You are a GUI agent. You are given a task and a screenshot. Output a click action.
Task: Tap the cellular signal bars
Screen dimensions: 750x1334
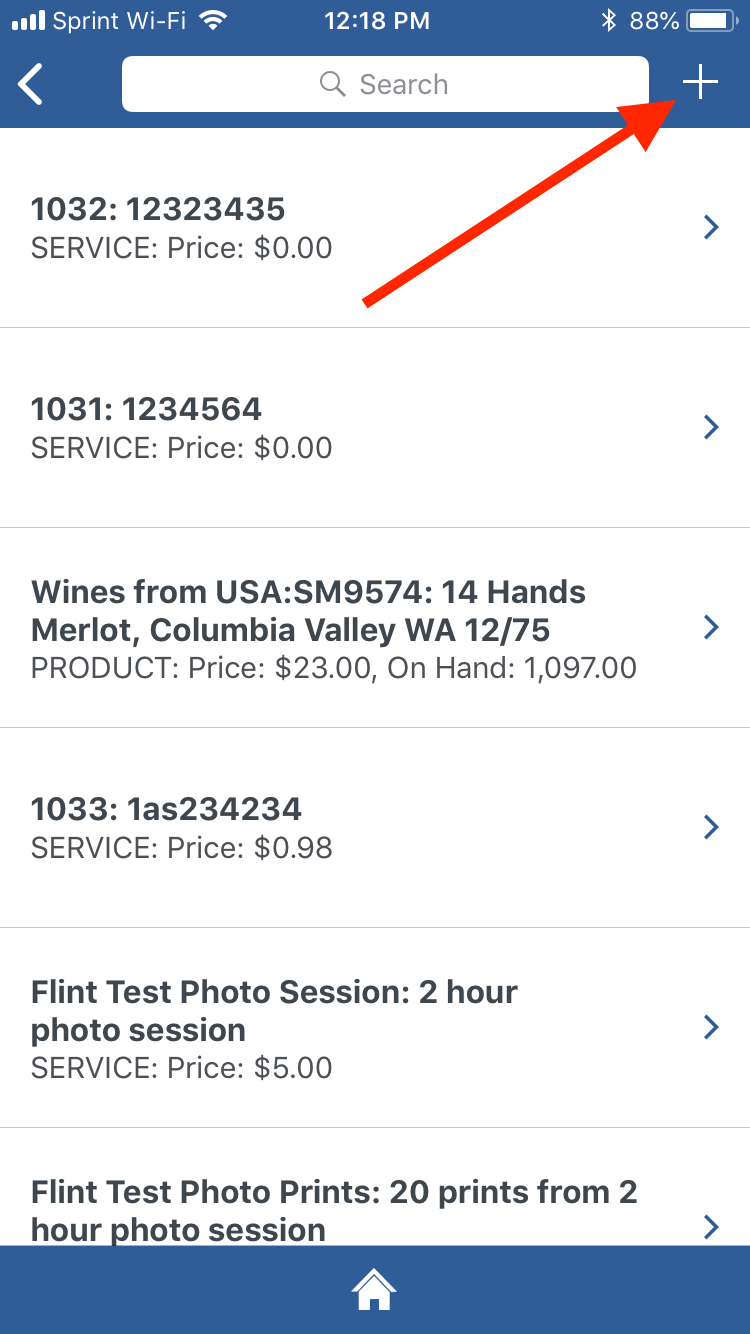coord(28,20)
